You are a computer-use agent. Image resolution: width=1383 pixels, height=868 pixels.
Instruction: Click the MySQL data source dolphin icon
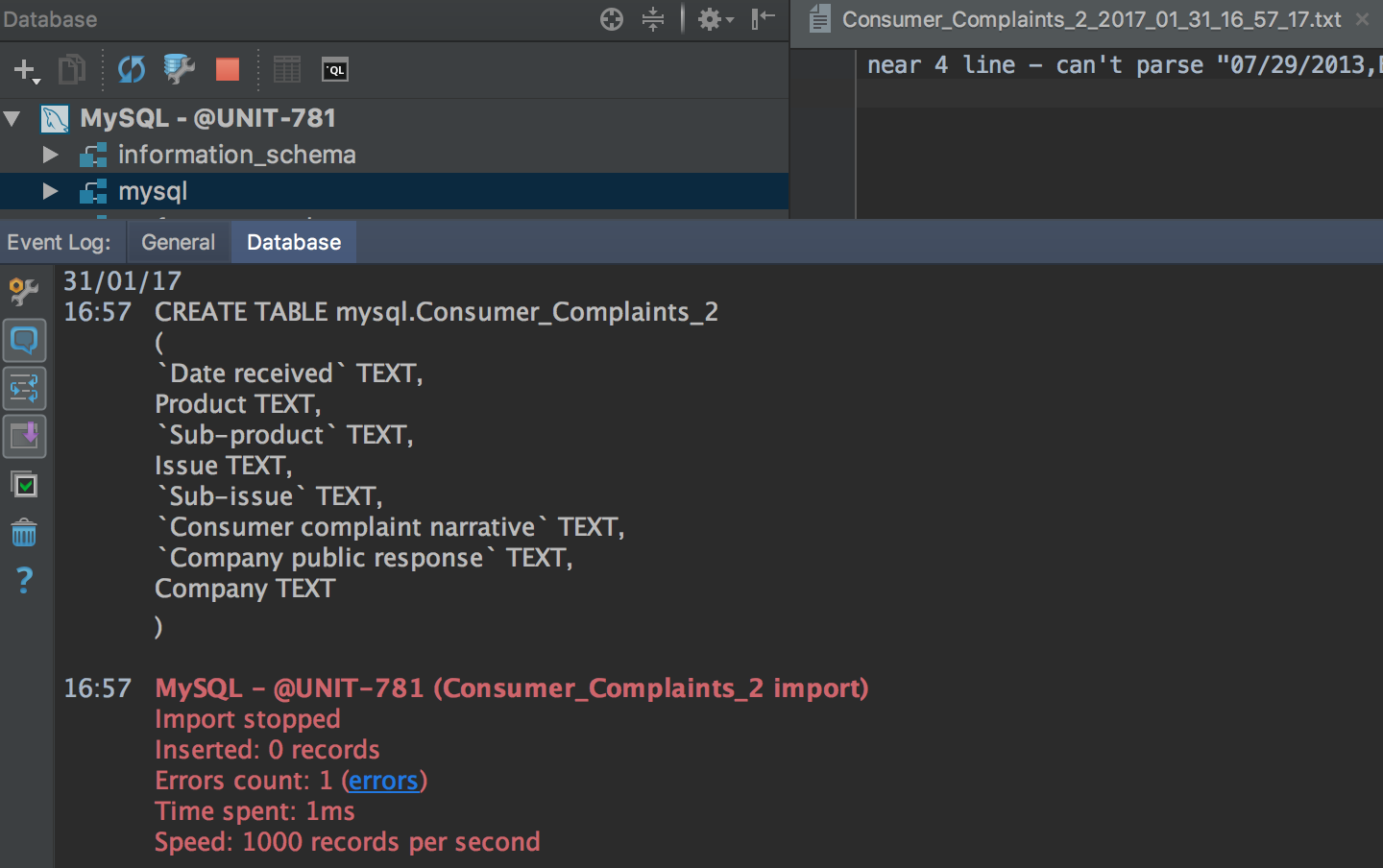click(55, 119)
